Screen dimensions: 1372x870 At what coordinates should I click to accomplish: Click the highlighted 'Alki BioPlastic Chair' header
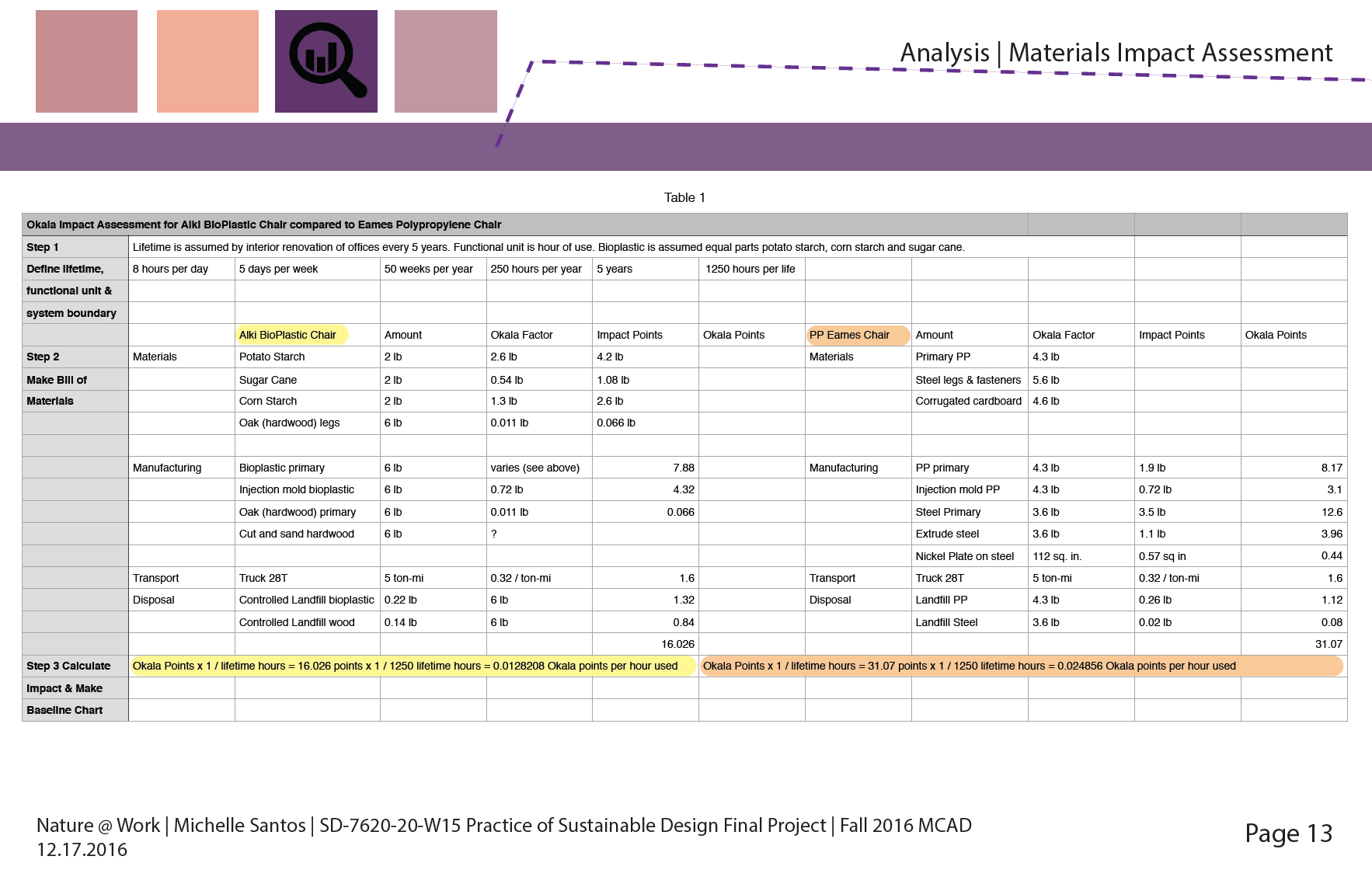click(x=291, y=335)
